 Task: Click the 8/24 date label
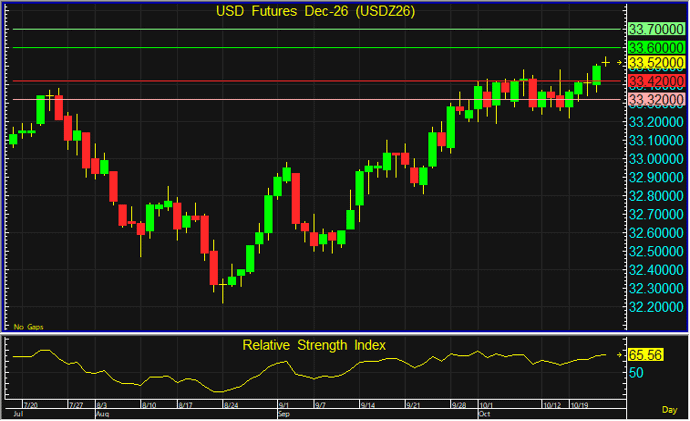point(231,405)
